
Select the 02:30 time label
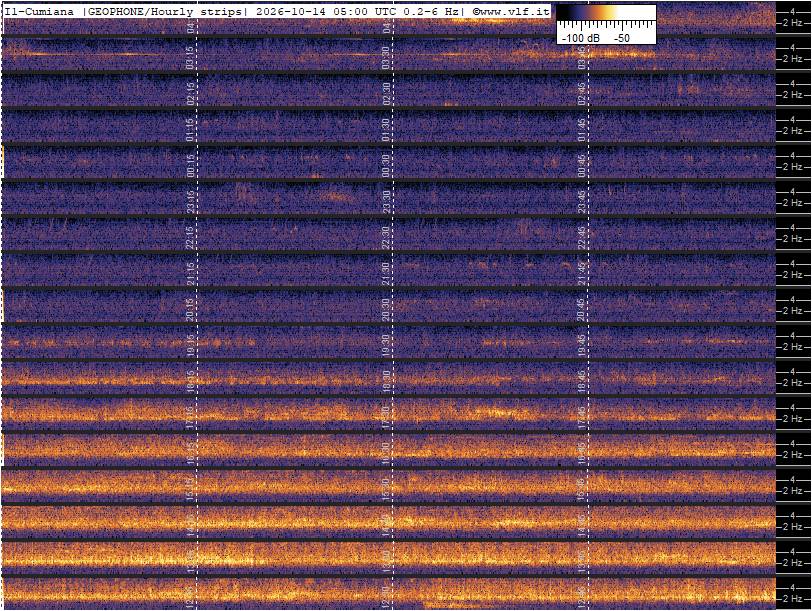pyautogui.click(x=386, y=94)
